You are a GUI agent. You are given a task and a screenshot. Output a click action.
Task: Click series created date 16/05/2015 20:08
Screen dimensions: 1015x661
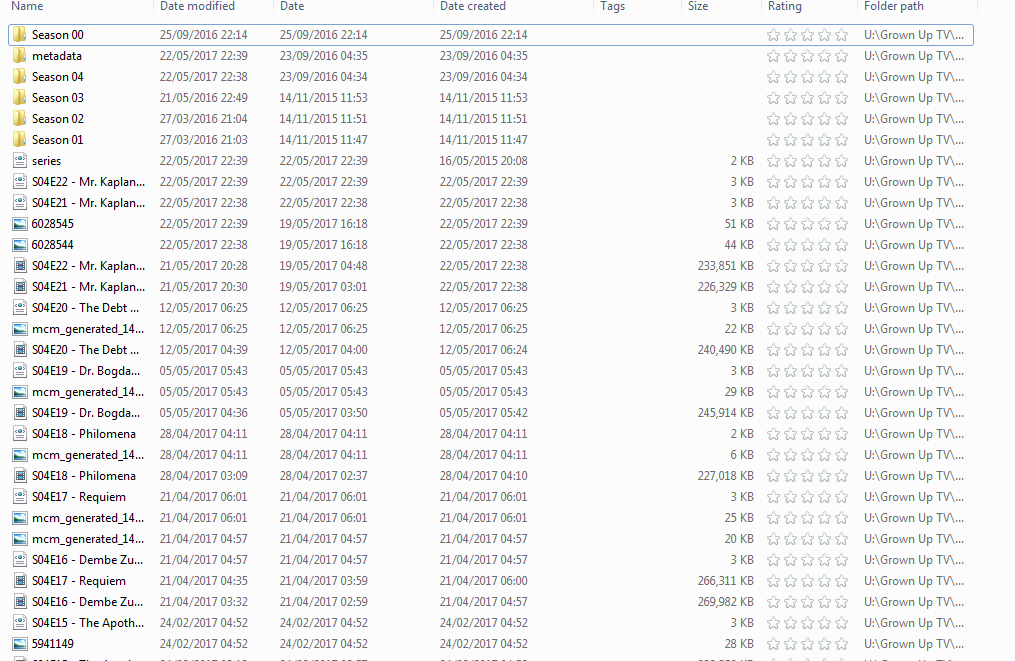click(484, 161)
